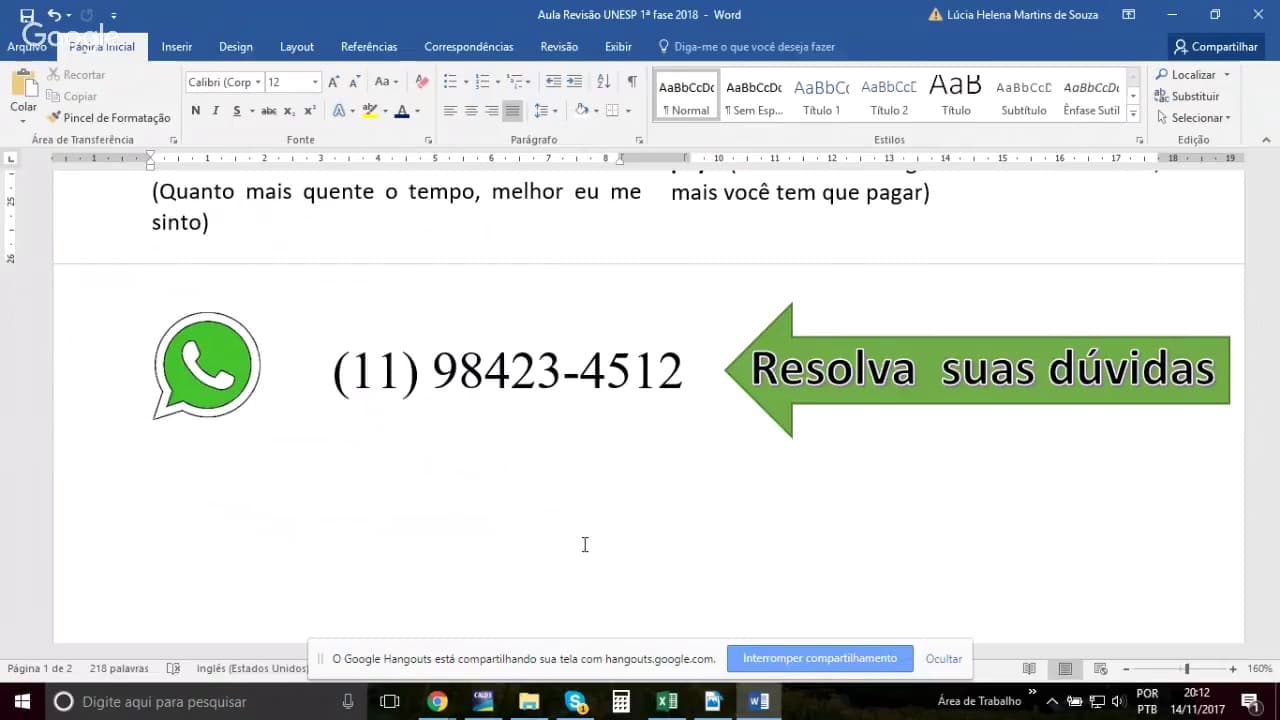This screenshot has height=720, width=1280.
Task: Increase the paragraph indent
Action: tap(574, 82)
